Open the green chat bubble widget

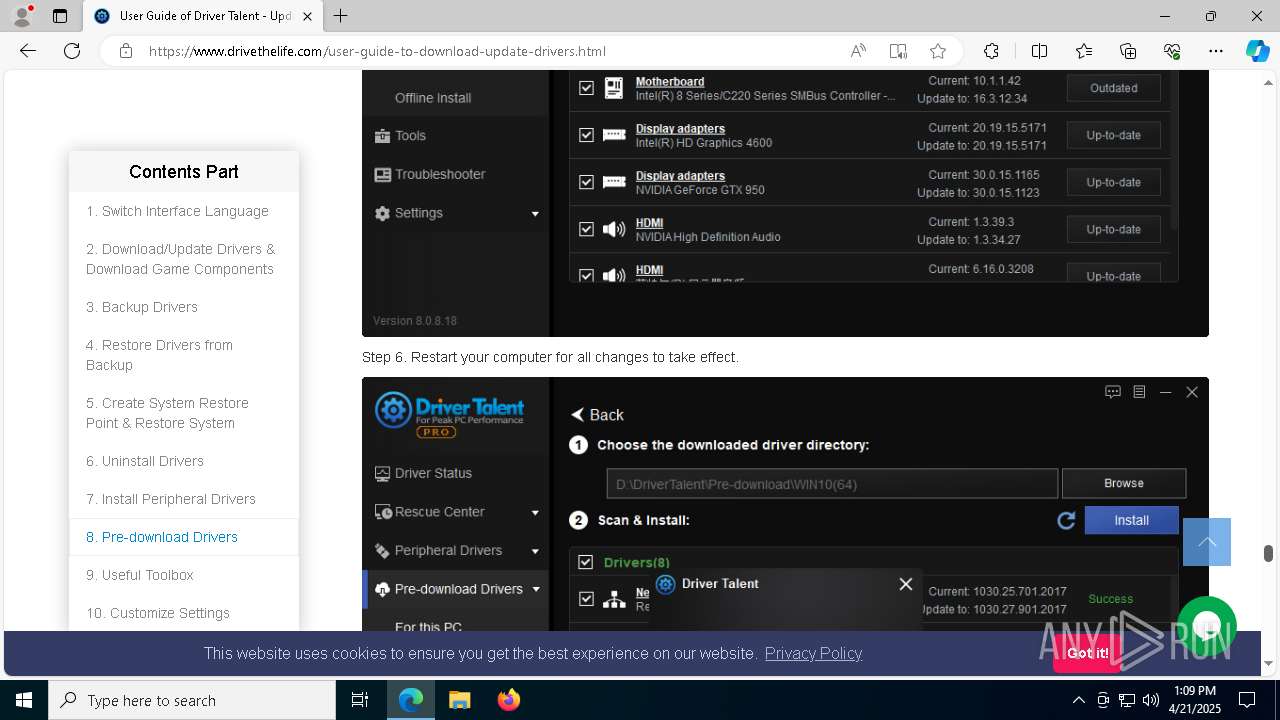[x=1207, y=627]
